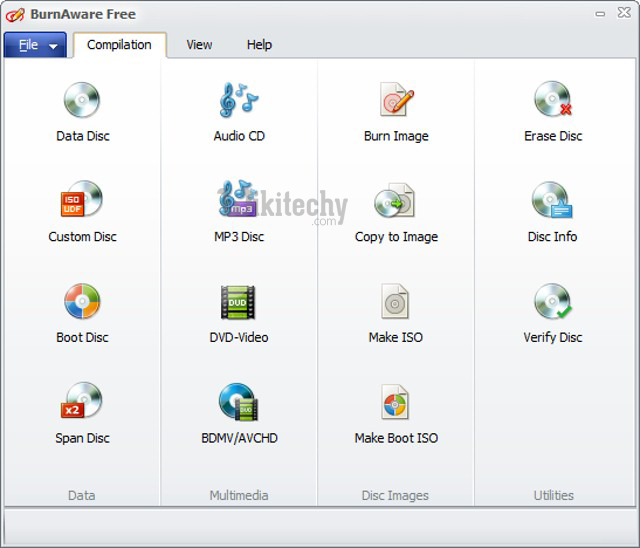Switch to the Compilation tab

[x=120, y=44]
